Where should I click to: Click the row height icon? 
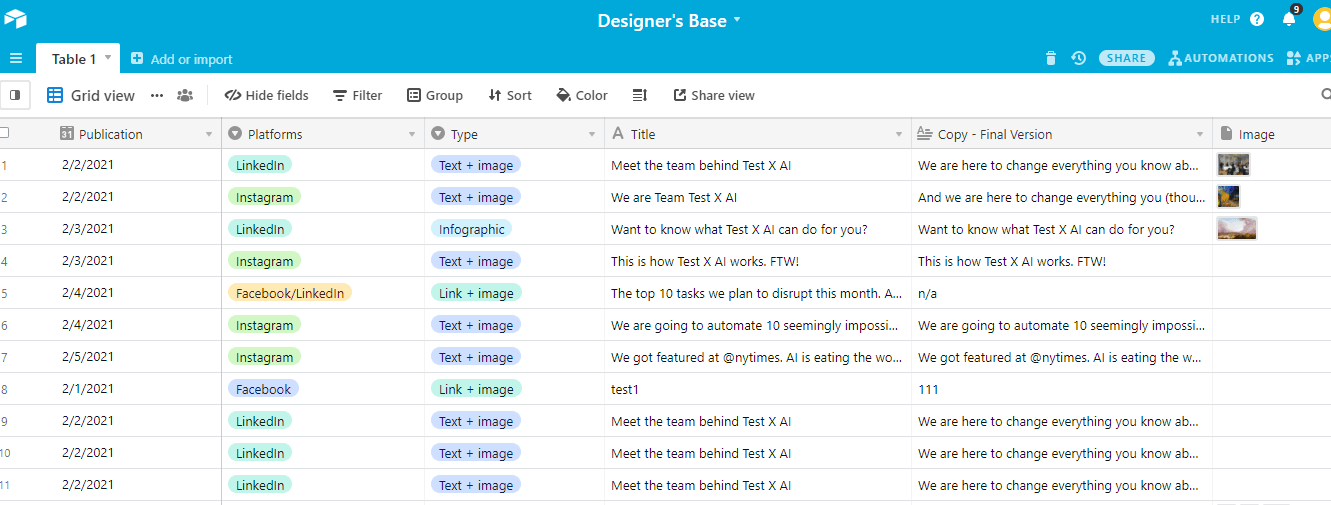pos(640,95)
